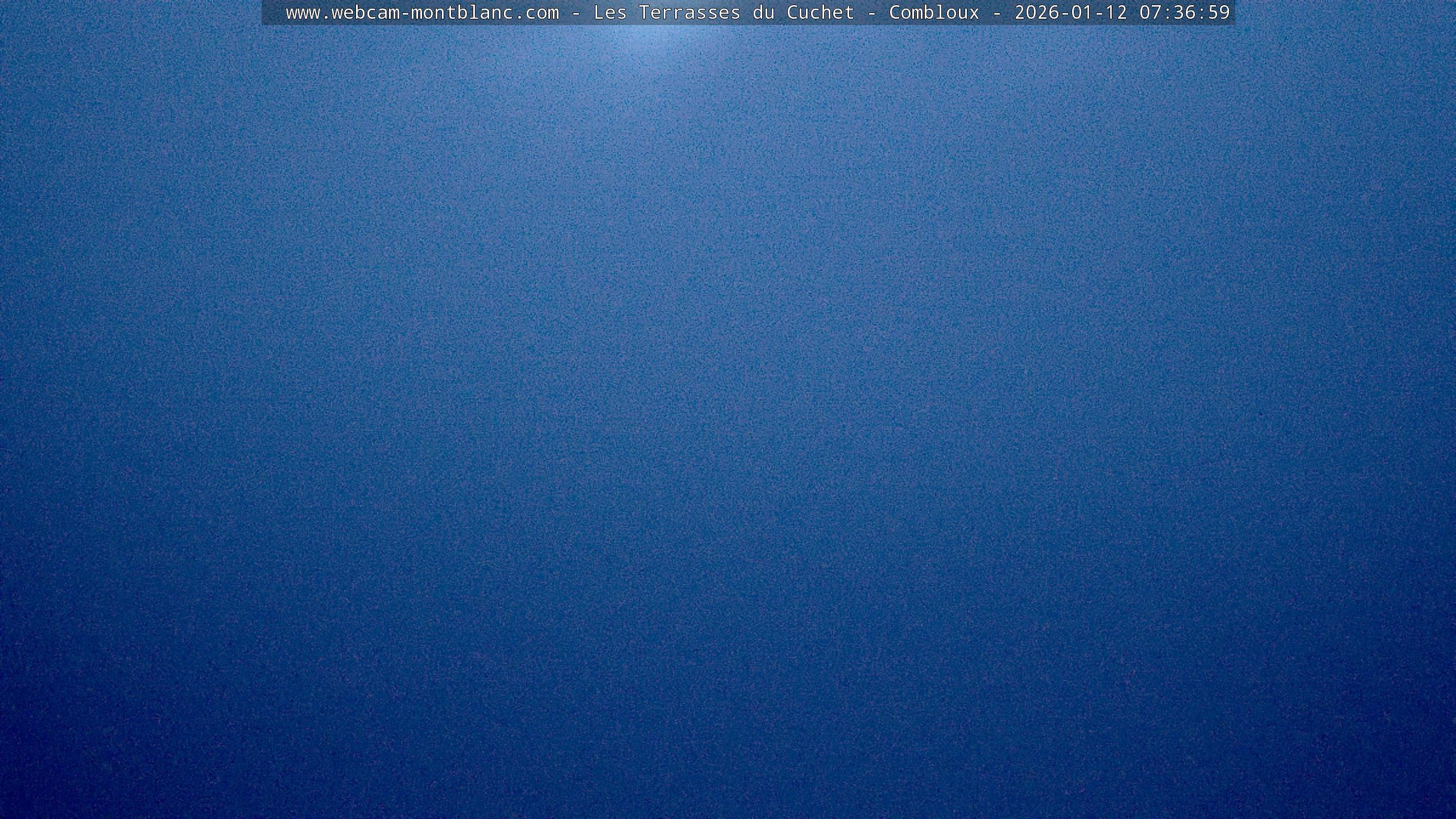Click the ".com" ending of the URL
The image size is (1456, 819).
point(536,13)
